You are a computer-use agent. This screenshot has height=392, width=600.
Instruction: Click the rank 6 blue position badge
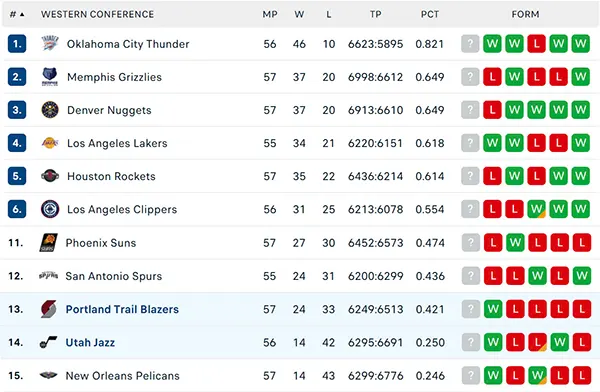pos(17,209)
